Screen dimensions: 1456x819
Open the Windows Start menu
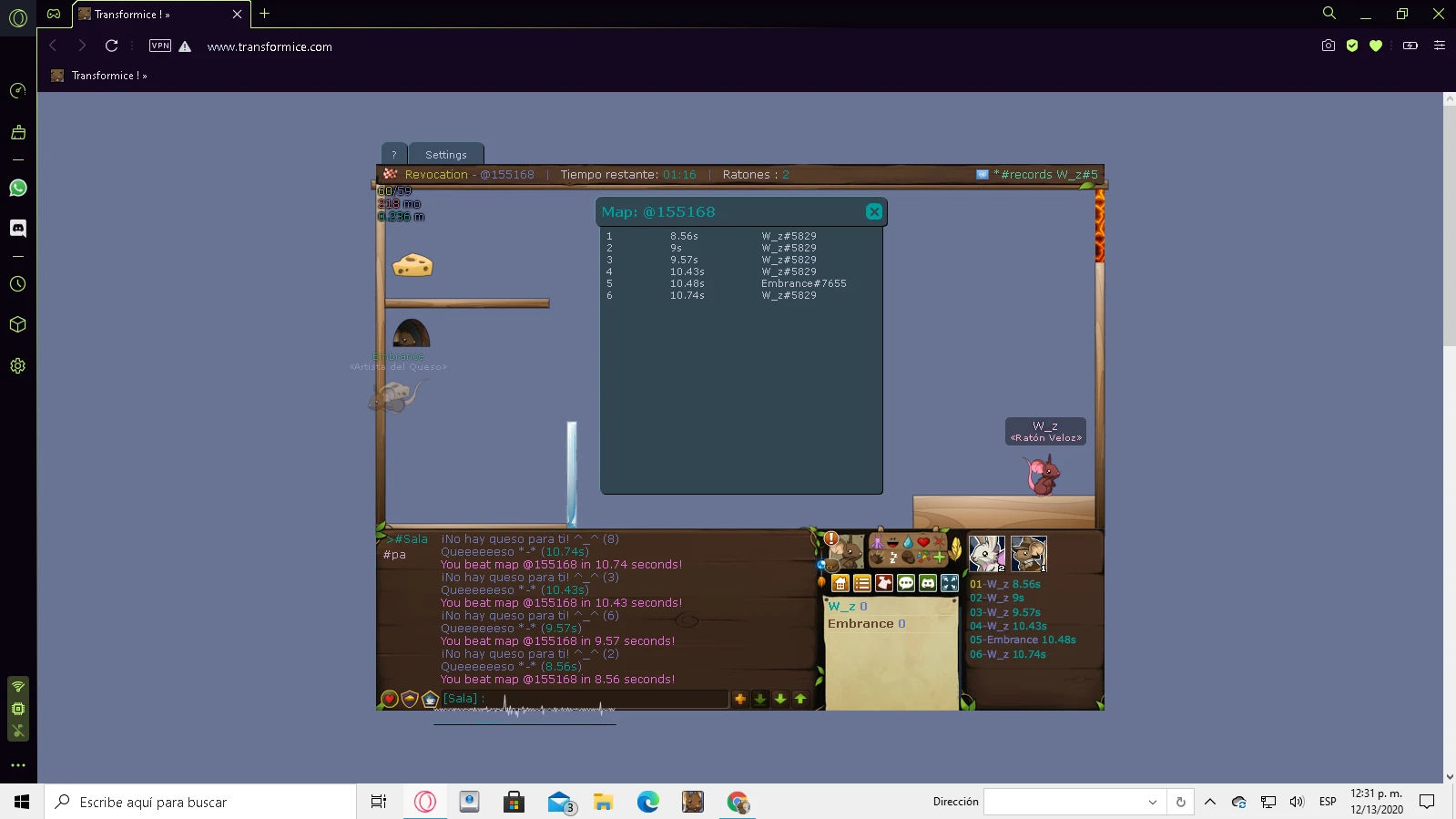pyautogui.click(x=22, y=802)
